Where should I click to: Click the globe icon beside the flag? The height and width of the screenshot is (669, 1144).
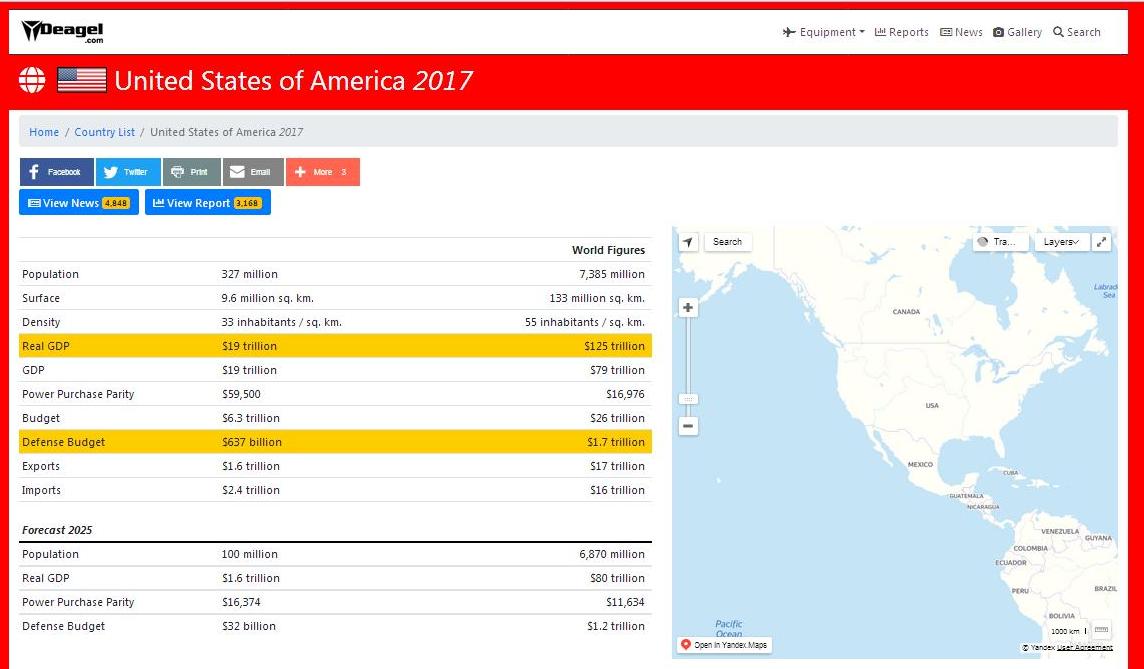click(32, 81)
